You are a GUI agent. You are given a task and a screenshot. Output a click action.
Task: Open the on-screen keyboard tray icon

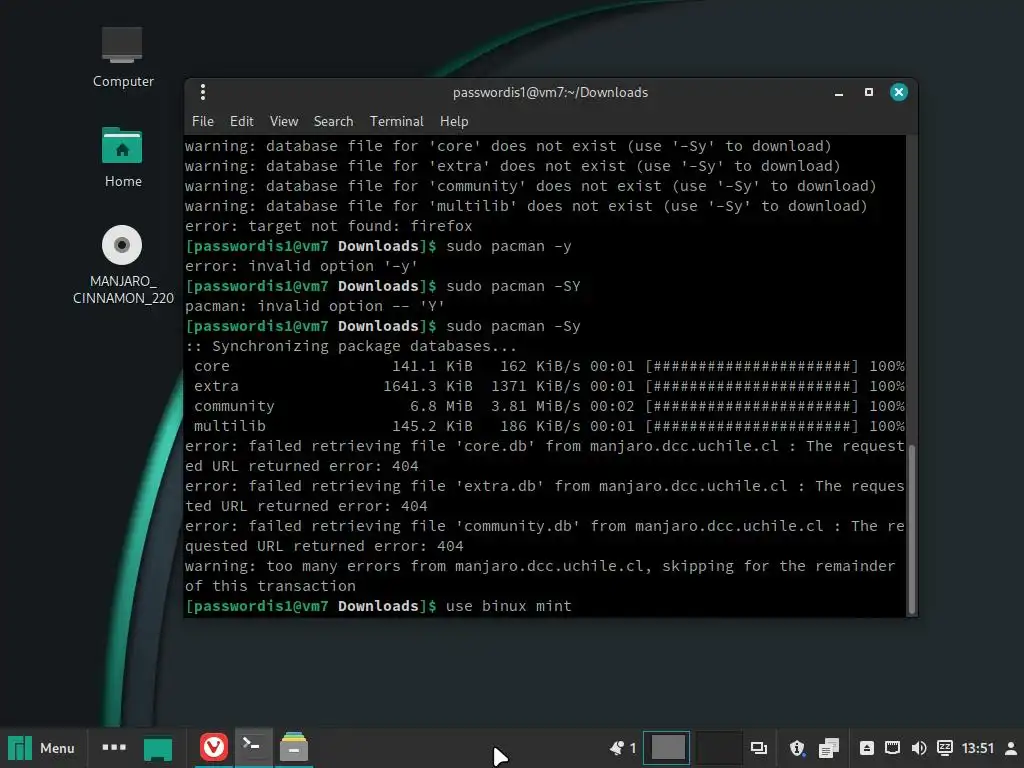point(944,748)
